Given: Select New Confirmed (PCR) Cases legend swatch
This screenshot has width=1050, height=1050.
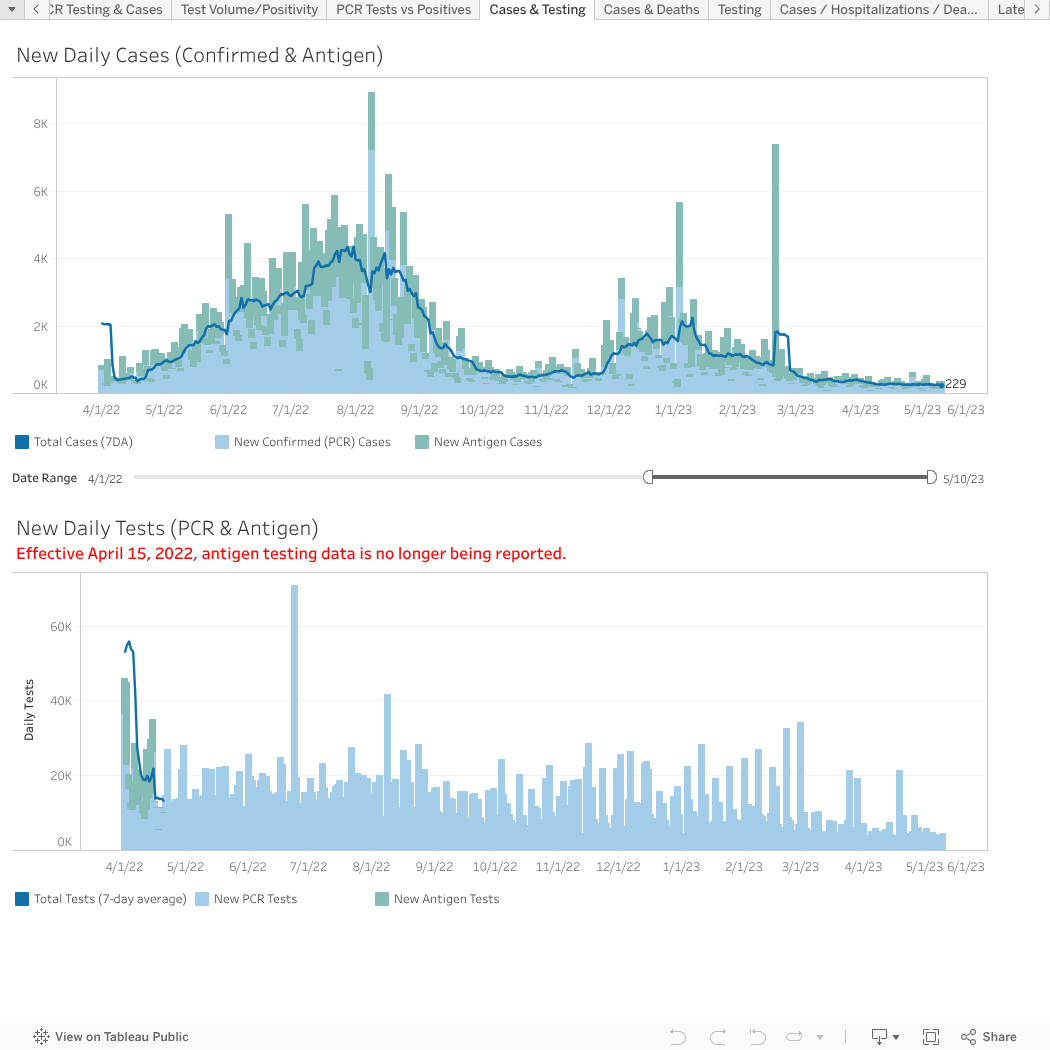Looking at the screenshot, I should 222,442.
